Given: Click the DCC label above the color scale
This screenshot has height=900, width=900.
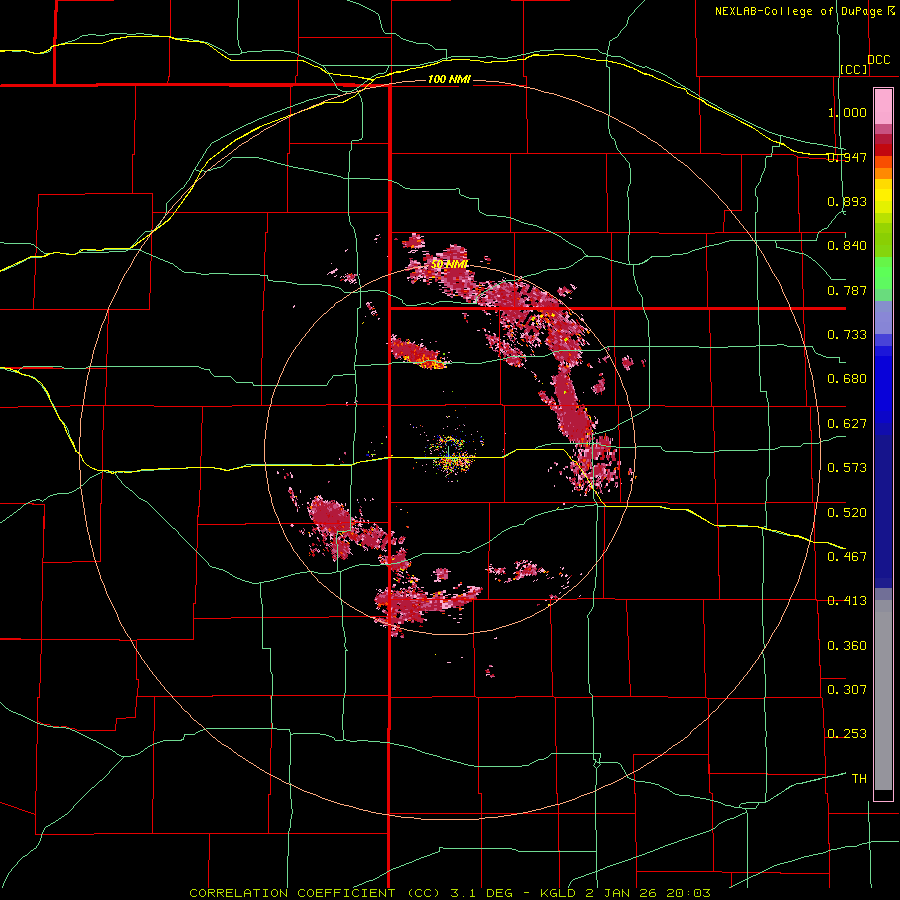Looking at the screenshot, I should [878, 60].
